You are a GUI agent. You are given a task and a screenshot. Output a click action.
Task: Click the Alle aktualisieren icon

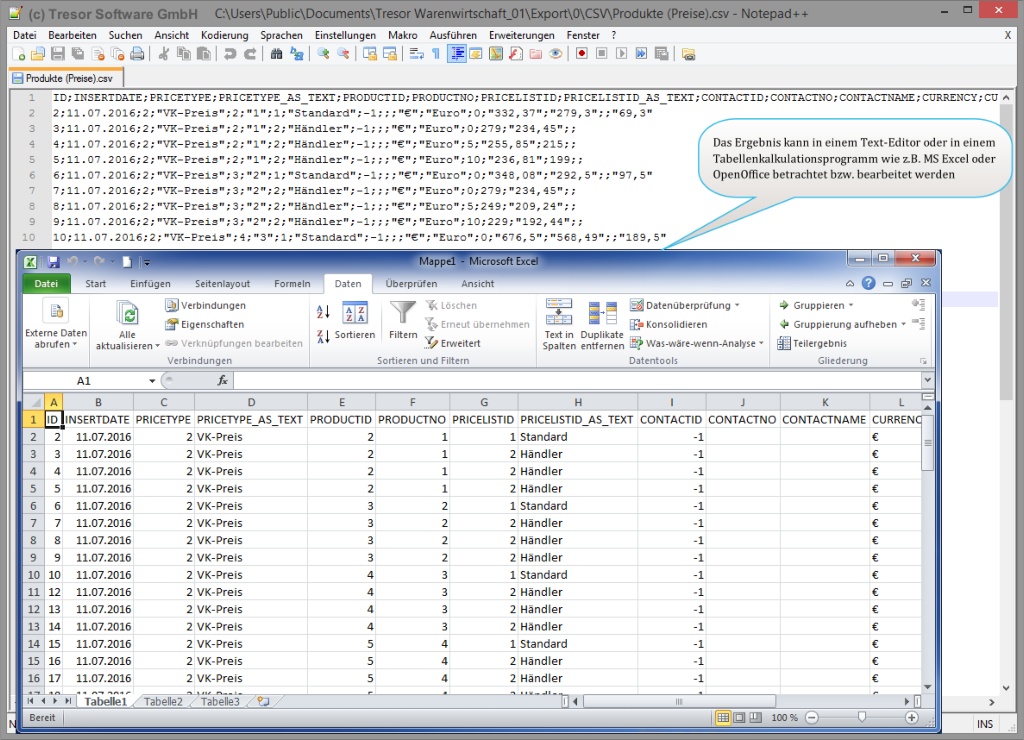coord(128,315)
